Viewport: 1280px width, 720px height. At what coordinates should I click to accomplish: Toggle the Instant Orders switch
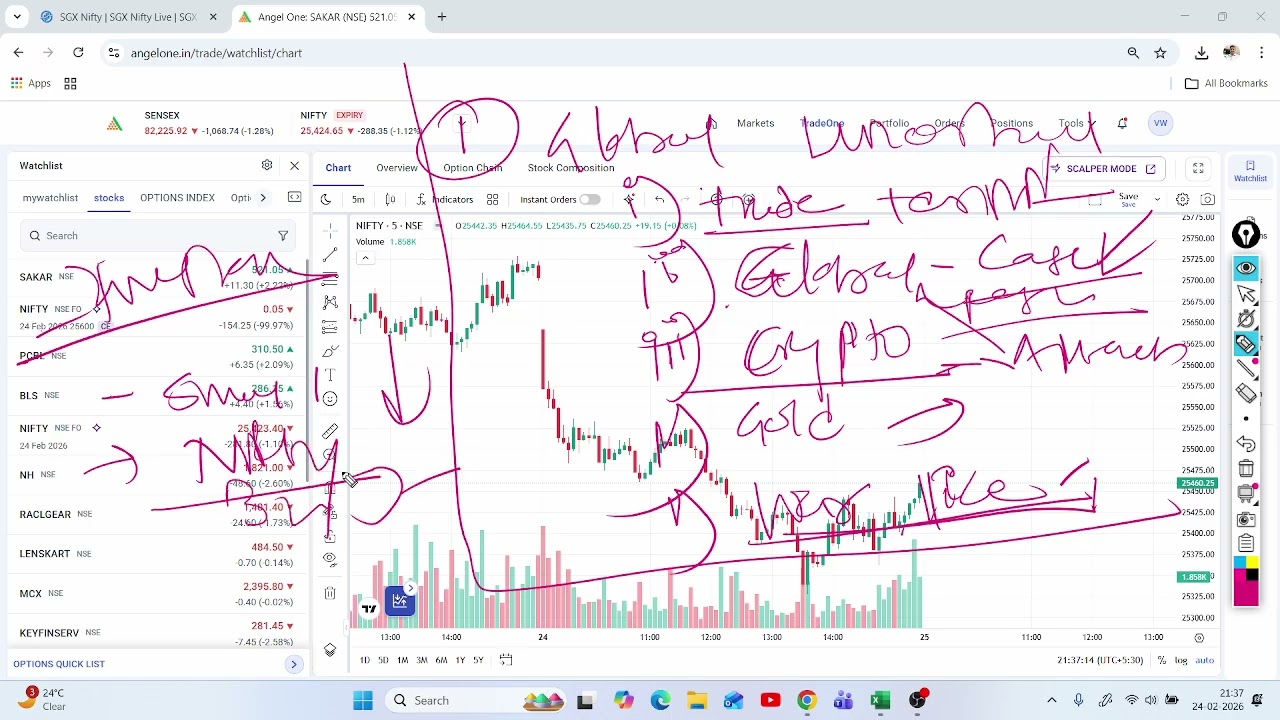pyautogui.click(x=590, y=200)
